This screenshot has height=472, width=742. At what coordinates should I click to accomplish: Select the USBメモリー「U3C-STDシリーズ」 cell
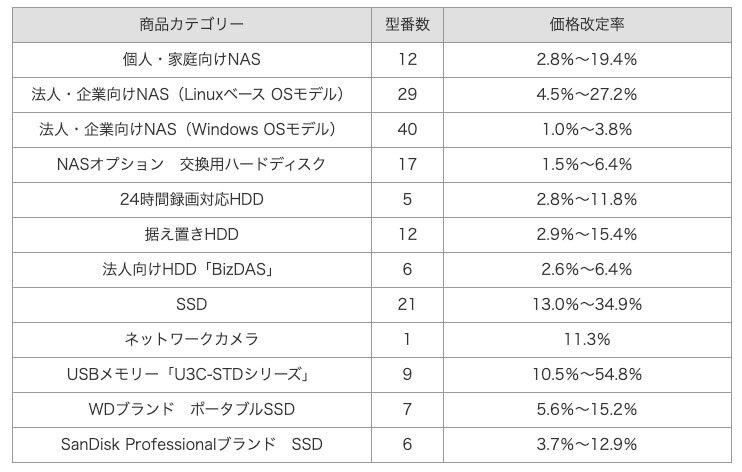[x=190, y=374]
